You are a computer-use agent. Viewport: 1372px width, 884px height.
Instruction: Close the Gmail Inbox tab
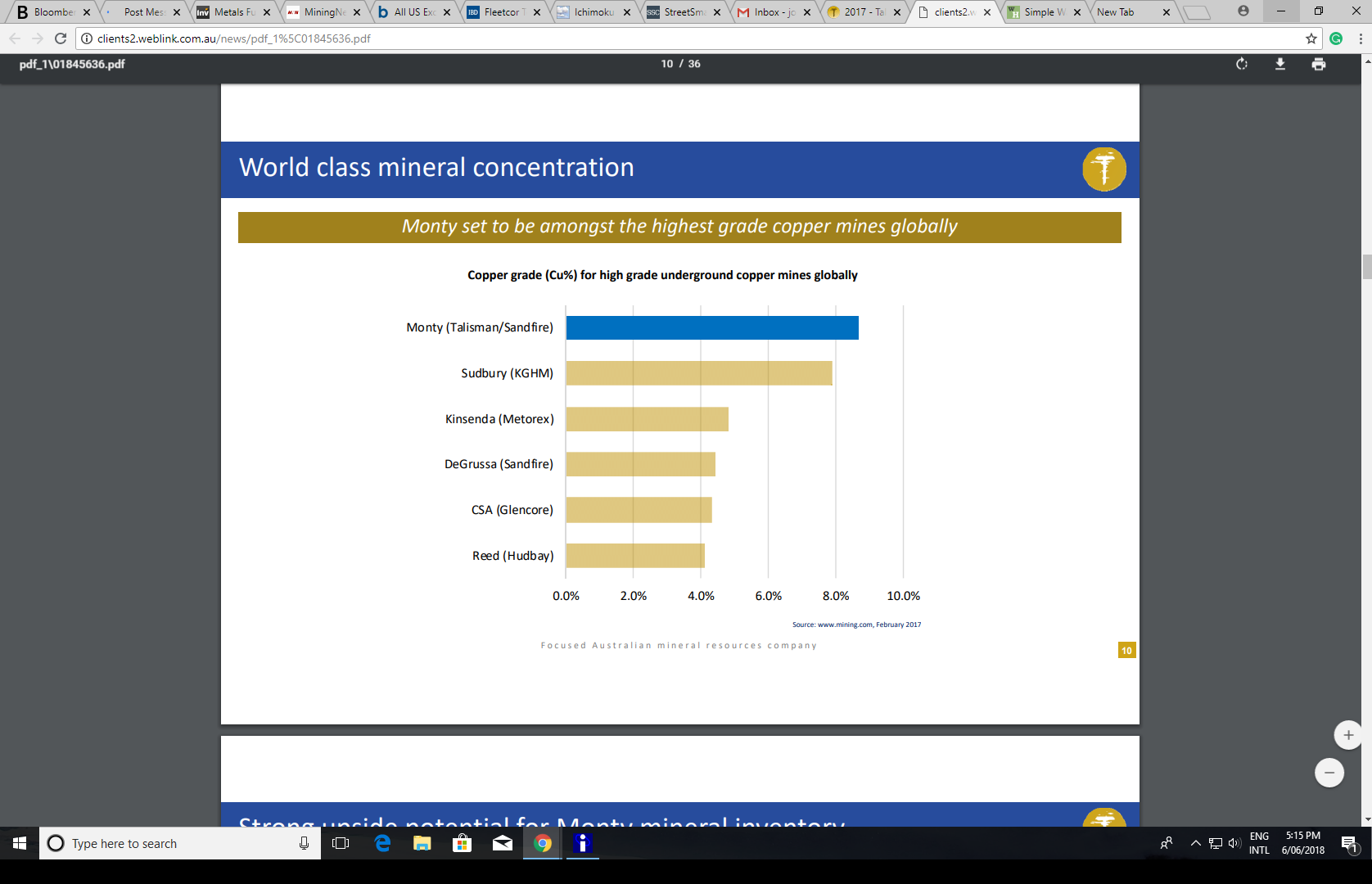tap(807, 12)
